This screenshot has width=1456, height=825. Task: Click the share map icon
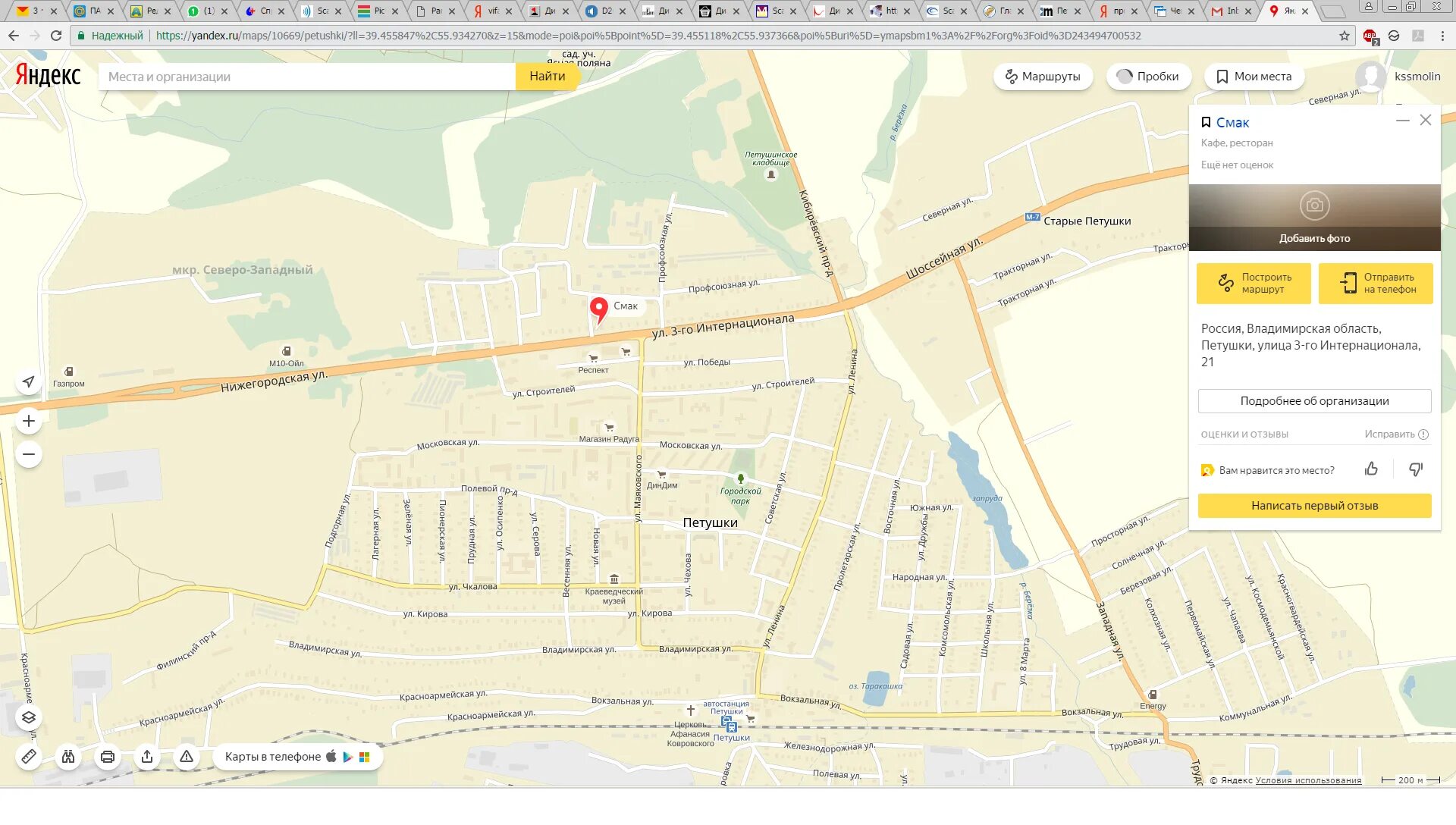click(x=147, y=756)
